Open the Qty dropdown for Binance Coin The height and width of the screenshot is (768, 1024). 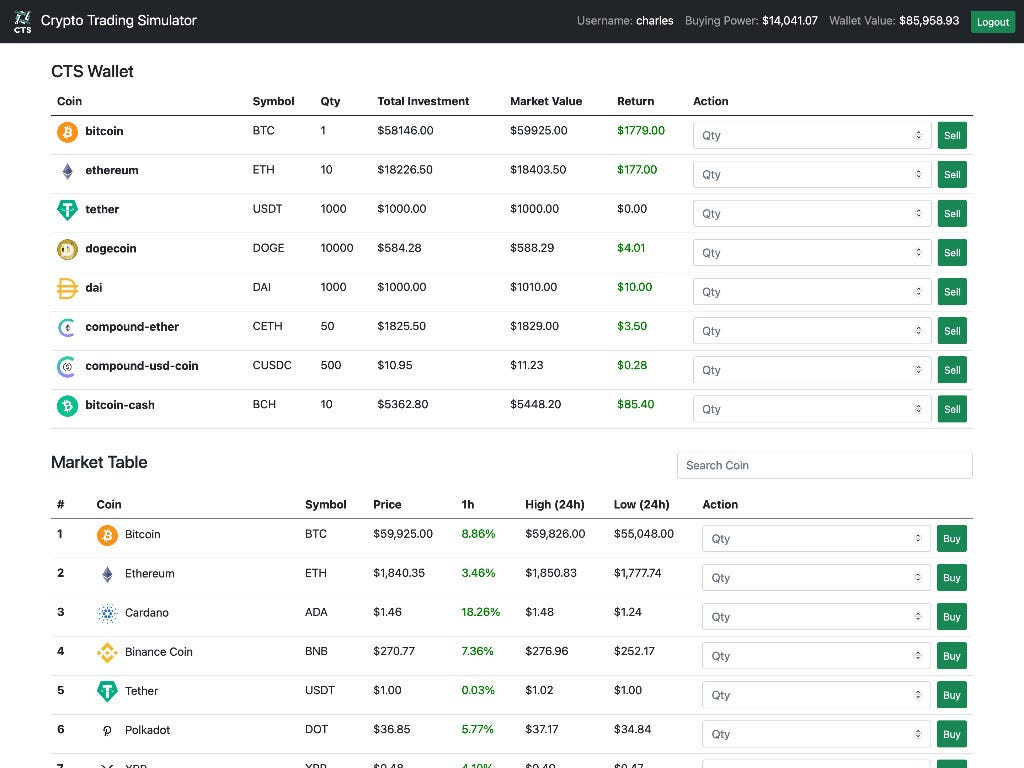[815, 655]
